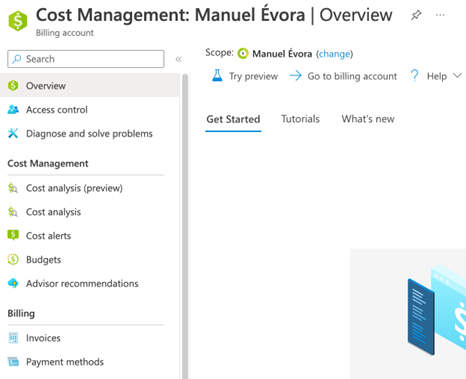Expand the Help dropdown chevron
The height and width of the screenshot is (379, 466).
[x=457, y=76]
